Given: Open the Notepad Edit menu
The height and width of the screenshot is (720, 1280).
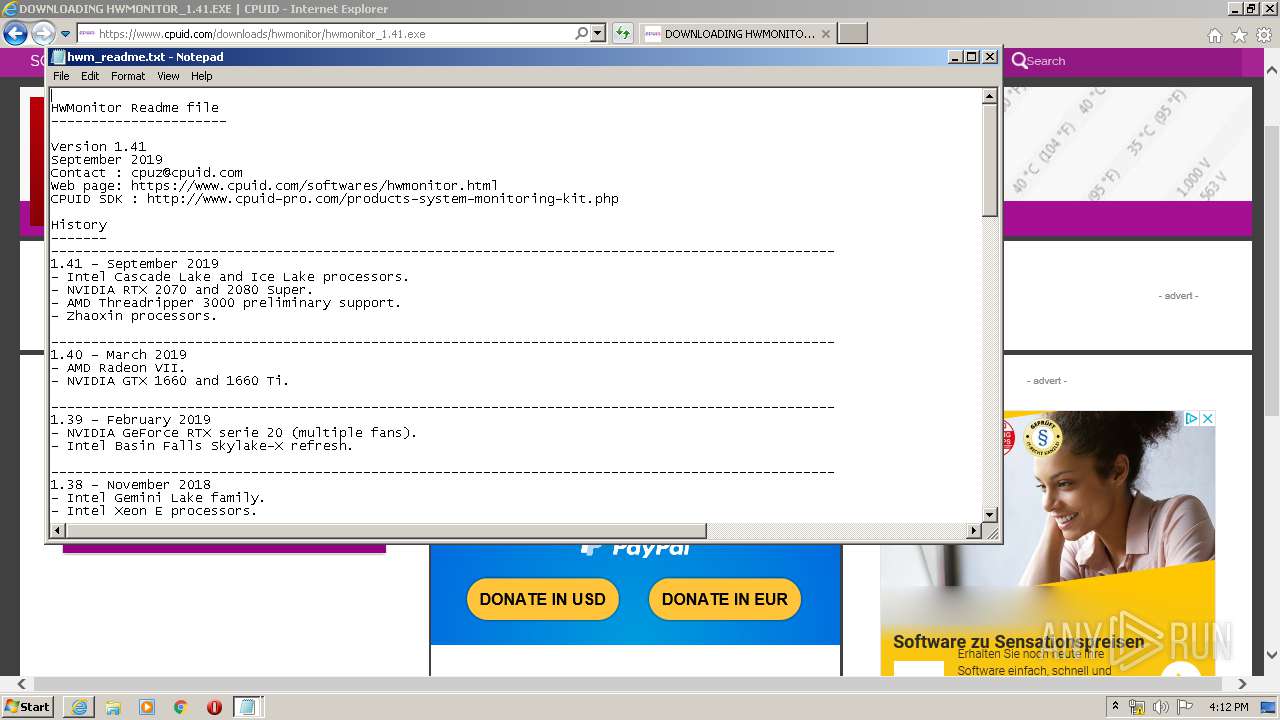Looking at the screenshot, I should (x=90, y=76).
